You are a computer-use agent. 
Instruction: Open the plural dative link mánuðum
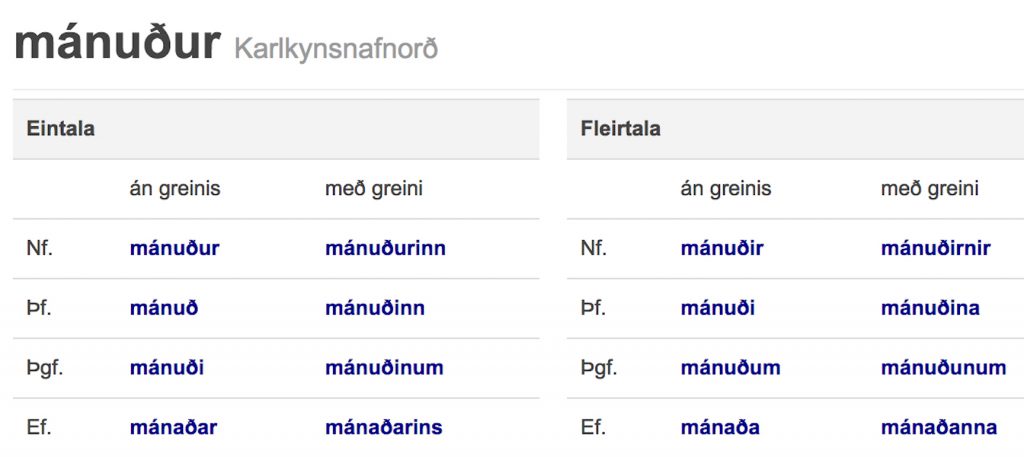[730, 368]
